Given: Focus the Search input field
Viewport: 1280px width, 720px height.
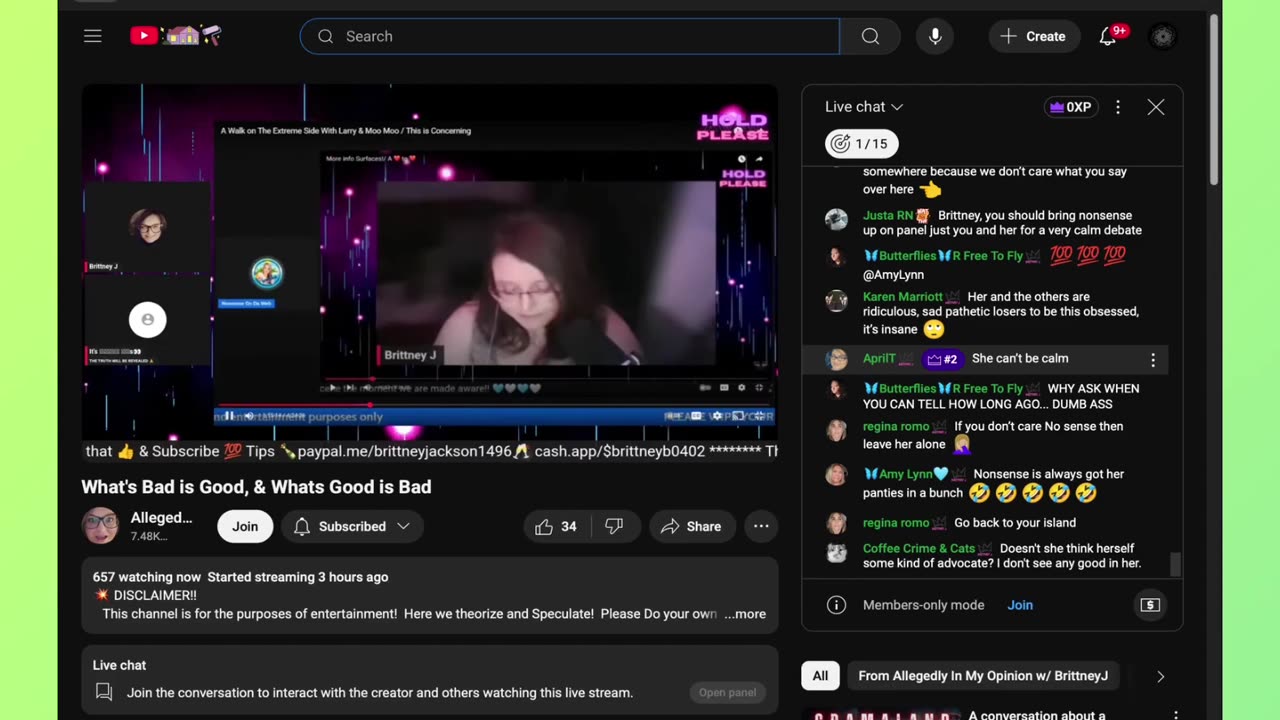Looking at the screenshot, I should coord(570,36).
